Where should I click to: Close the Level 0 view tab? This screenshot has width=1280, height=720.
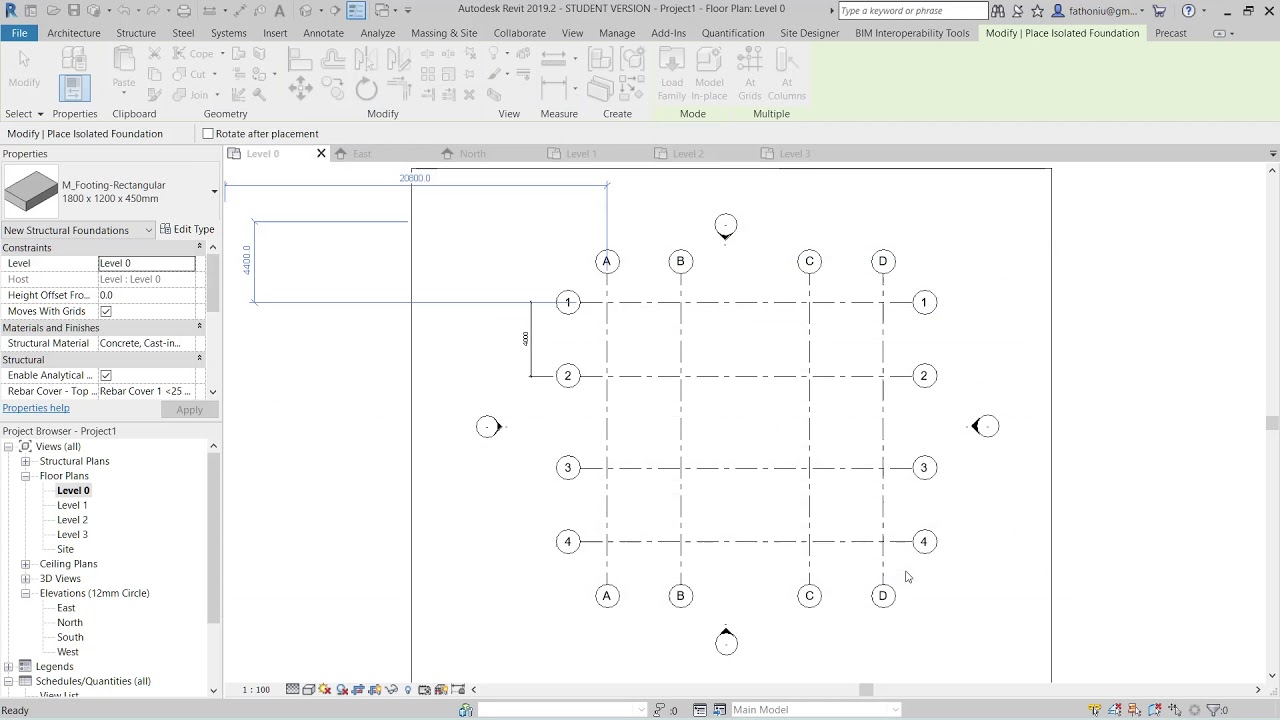pyautogui.click(x=321, y=154)
